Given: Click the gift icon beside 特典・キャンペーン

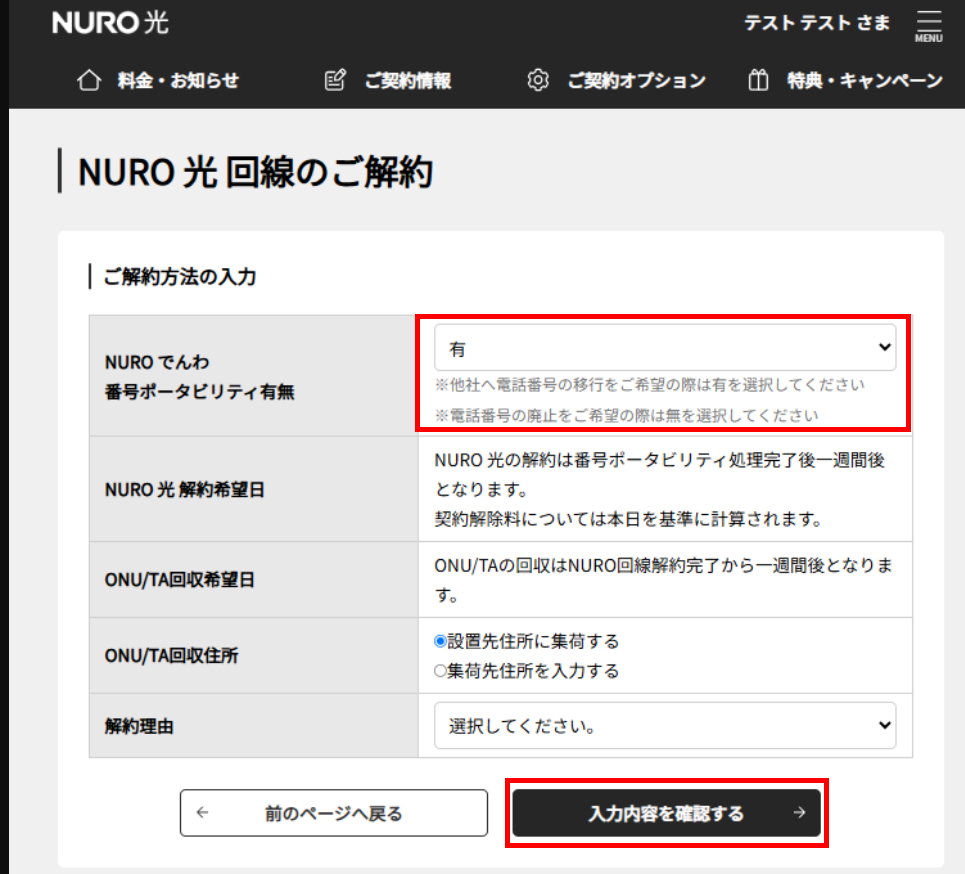Looking at the screenshot, I should click(758, 81).
